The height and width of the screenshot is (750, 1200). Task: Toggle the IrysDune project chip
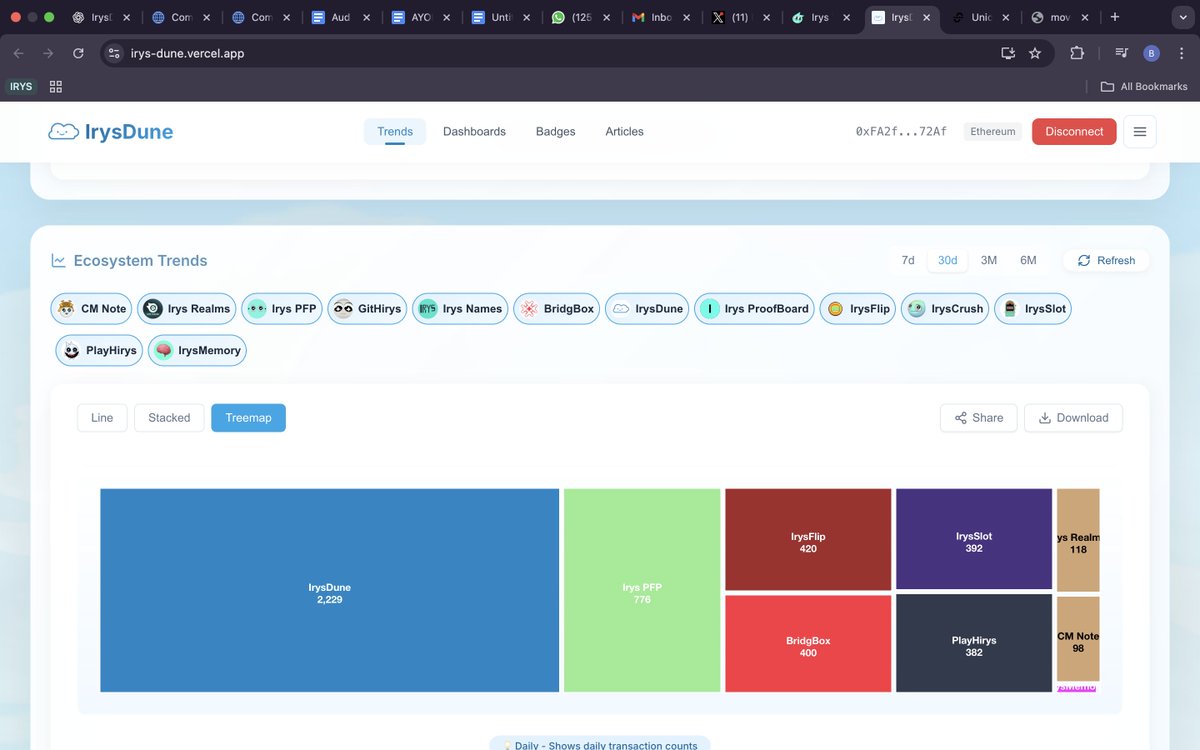(x=647, y=309)
